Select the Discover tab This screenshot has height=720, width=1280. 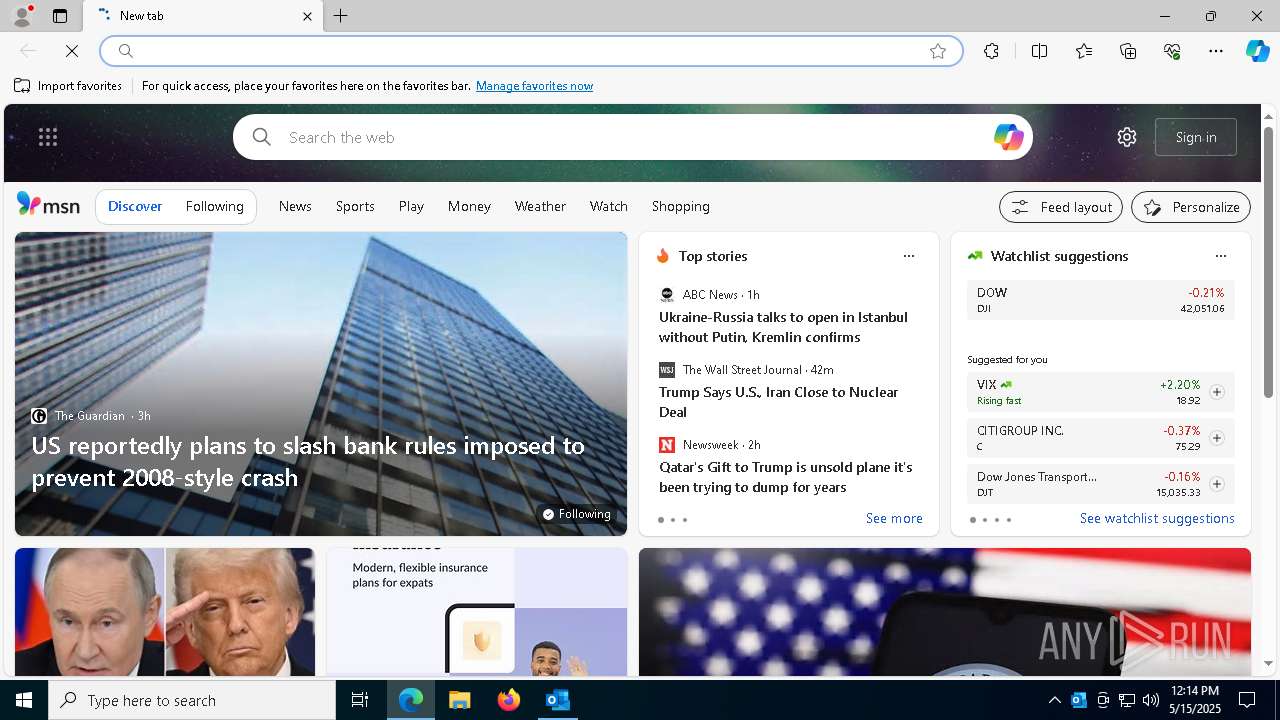pos(135,206)
